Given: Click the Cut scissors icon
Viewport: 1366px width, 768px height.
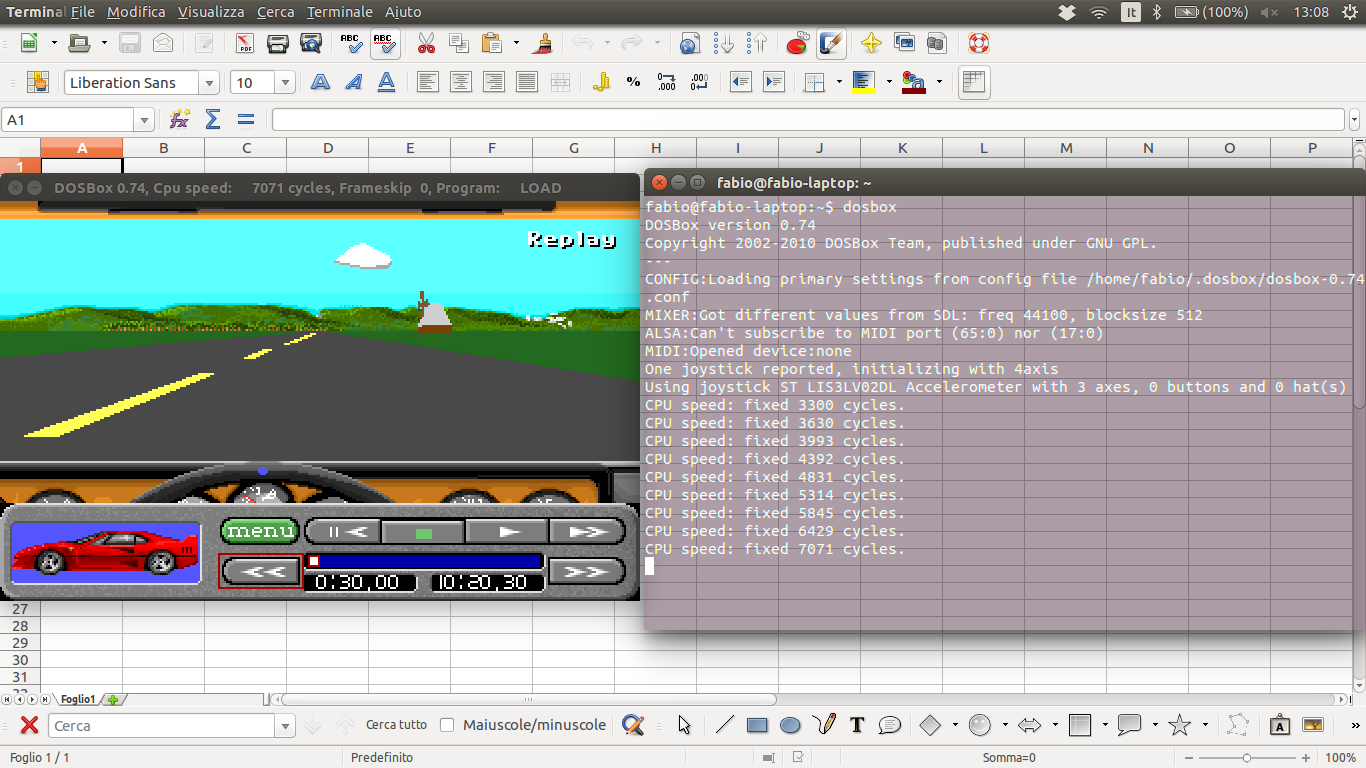Looking at the screenshot, I should click(x=426, y=43).
